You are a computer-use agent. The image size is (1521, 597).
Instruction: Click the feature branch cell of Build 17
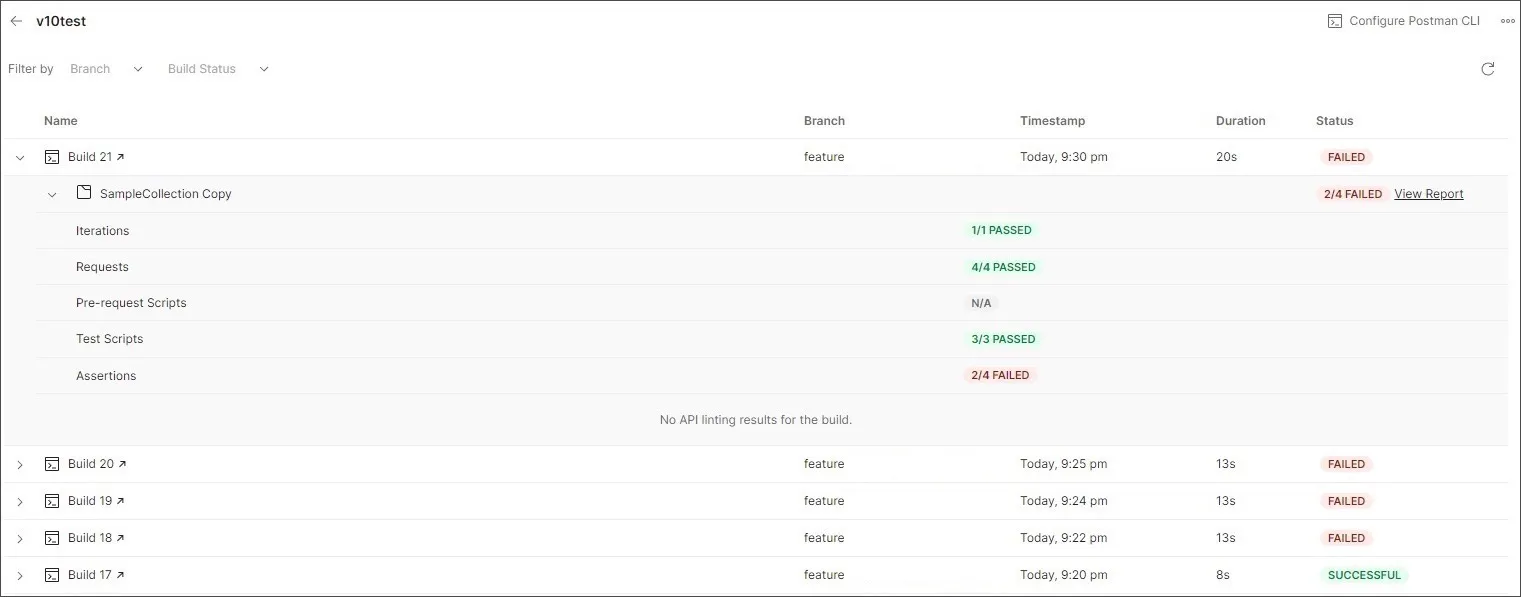tap(824, 575)
